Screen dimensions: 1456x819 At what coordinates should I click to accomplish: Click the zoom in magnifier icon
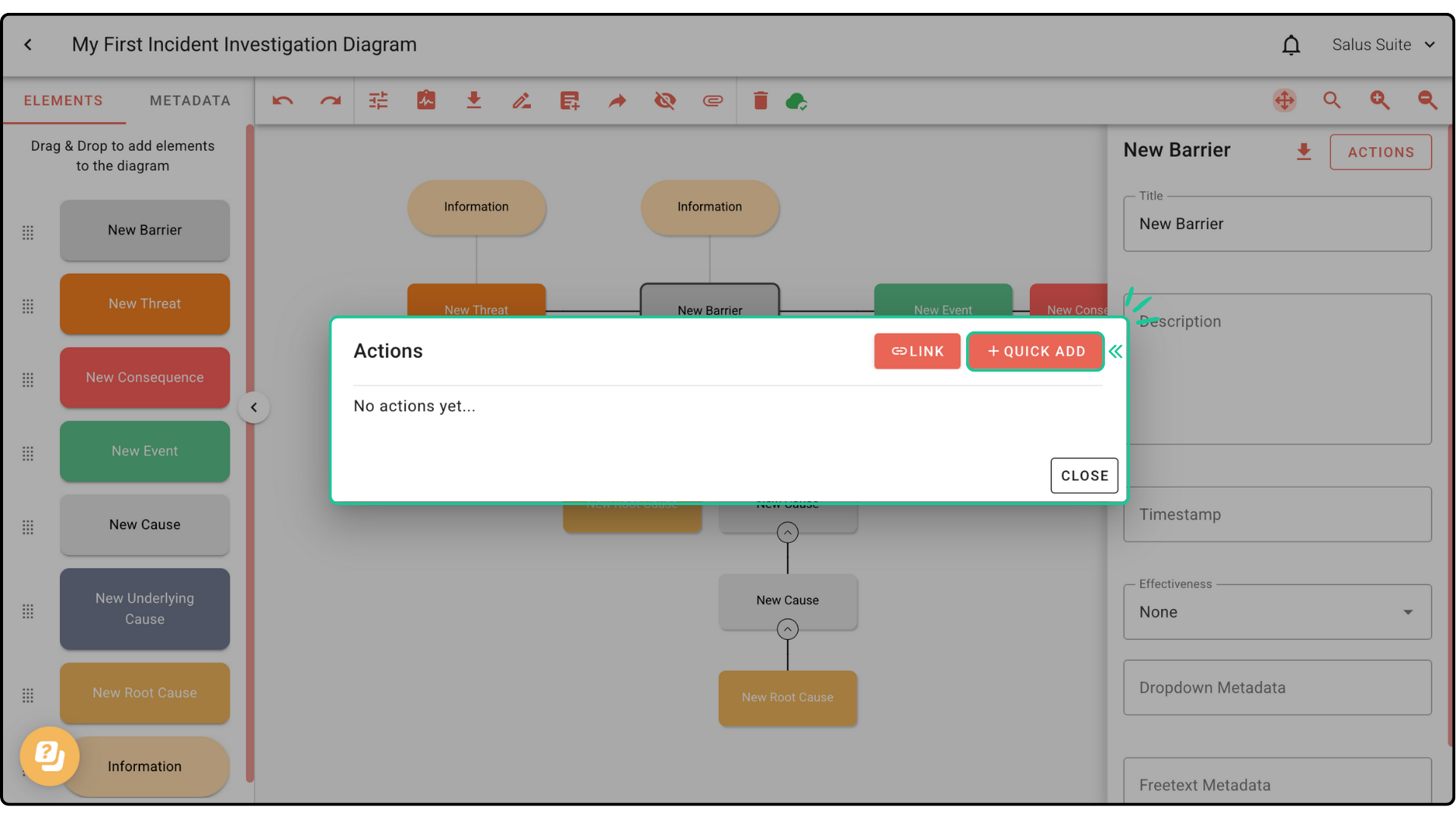[x=1379, y=101]
